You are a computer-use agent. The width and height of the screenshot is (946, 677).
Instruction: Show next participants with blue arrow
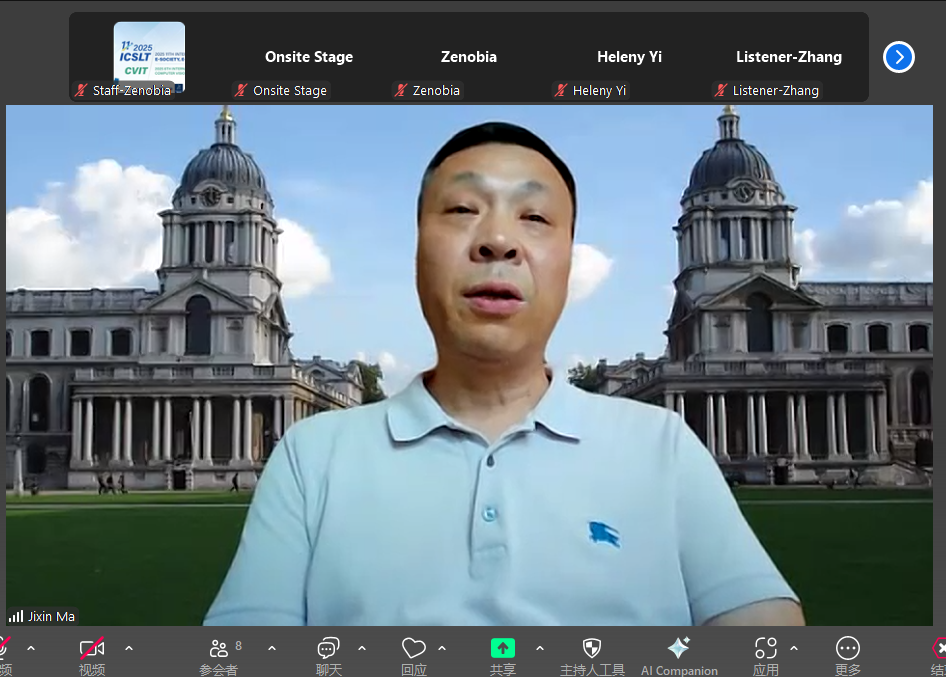coord(899,57)
